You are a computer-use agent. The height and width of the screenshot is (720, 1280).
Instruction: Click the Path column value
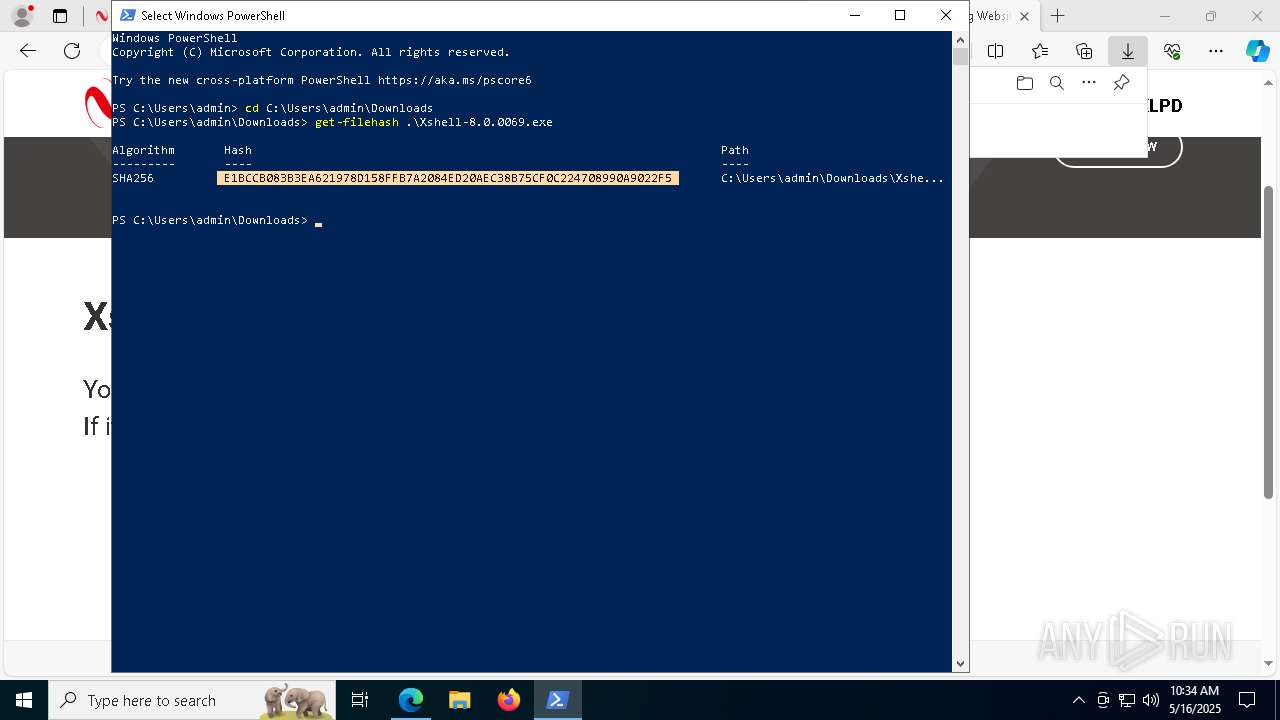click(832, 178)
